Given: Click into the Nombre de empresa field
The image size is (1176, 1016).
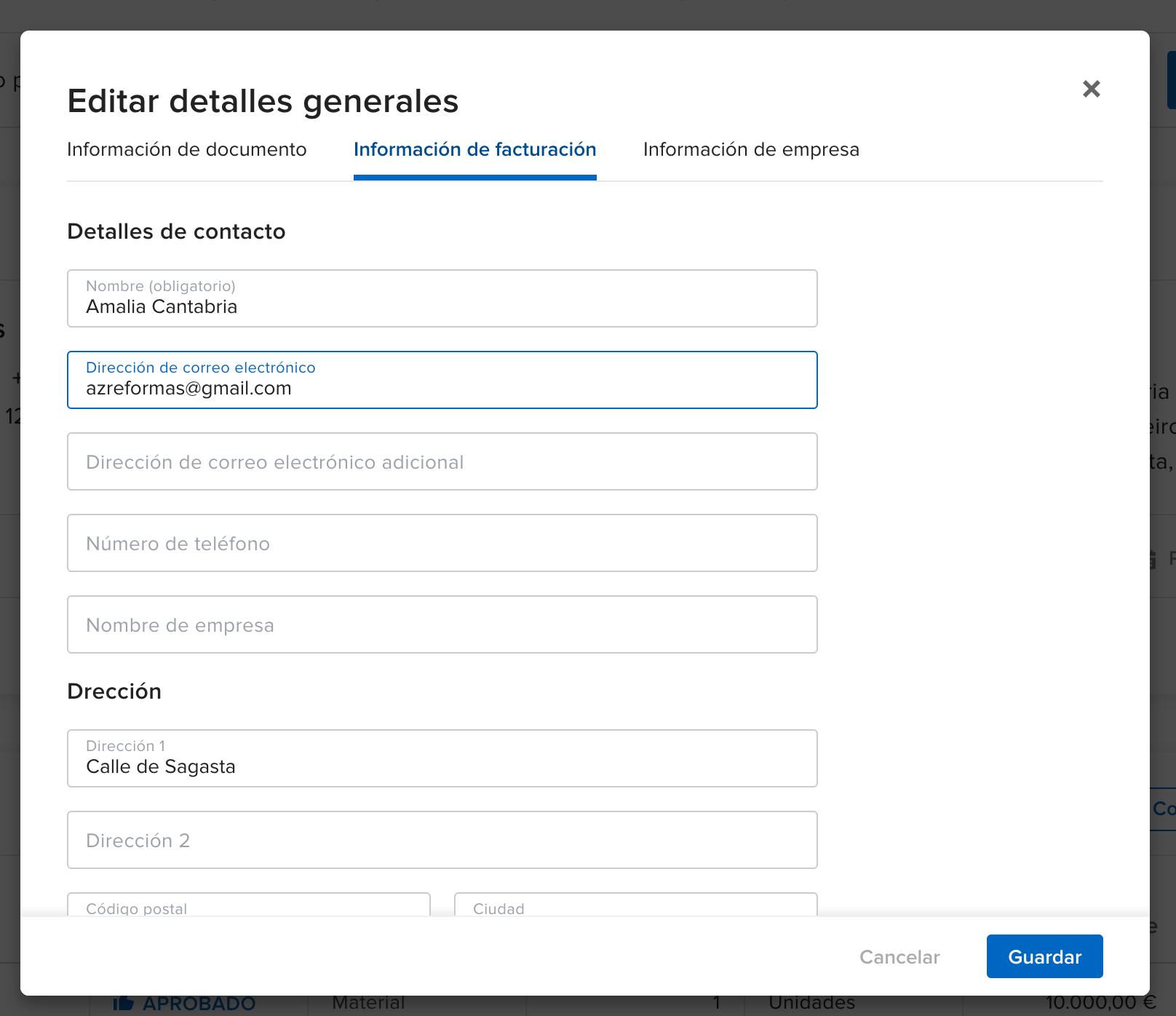Looking at the screenshot, I should tap(442, 625).
